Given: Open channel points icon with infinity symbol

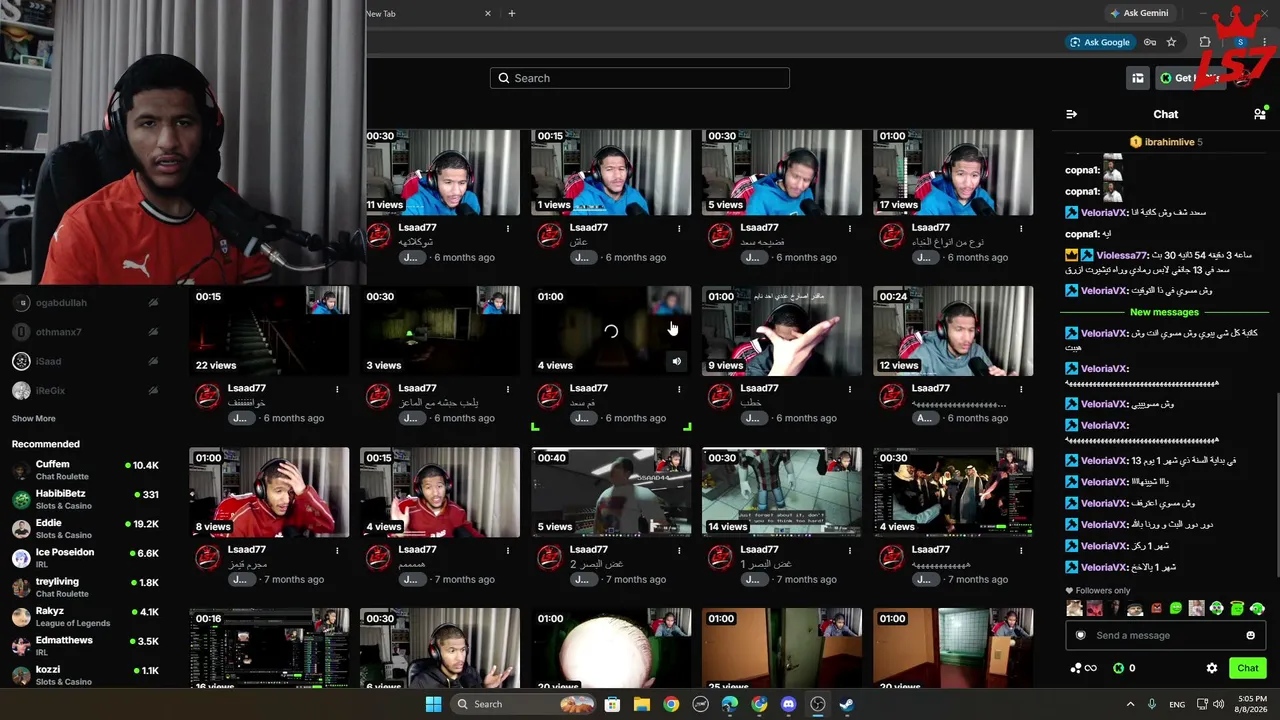Looking at the screenshot, I should [1083, 668].
